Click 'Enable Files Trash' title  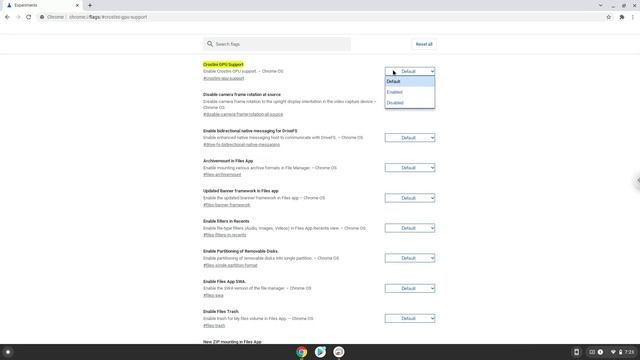221,311
